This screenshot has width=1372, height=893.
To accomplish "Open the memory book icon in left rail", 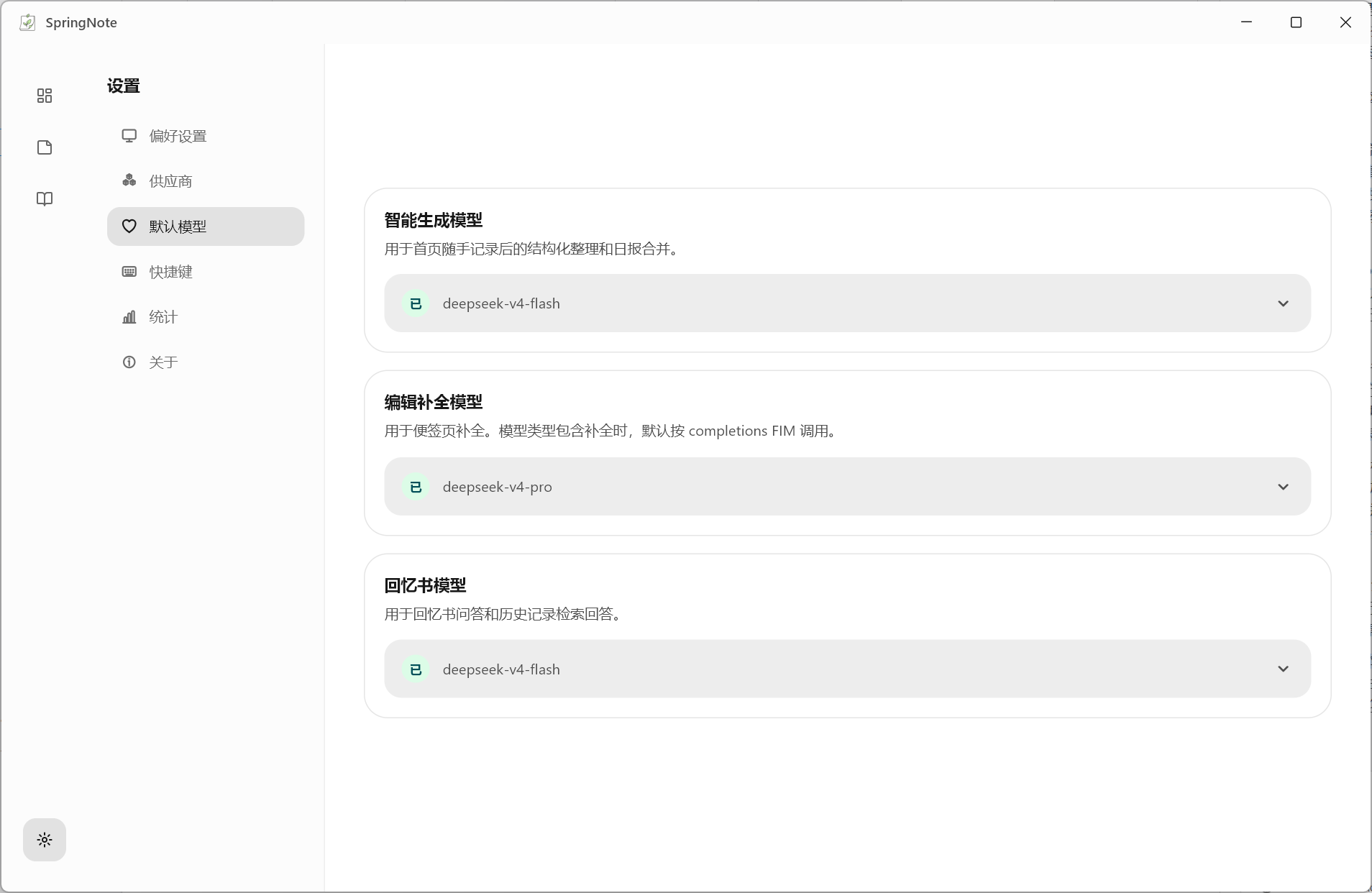I will (x=45, y=199).
